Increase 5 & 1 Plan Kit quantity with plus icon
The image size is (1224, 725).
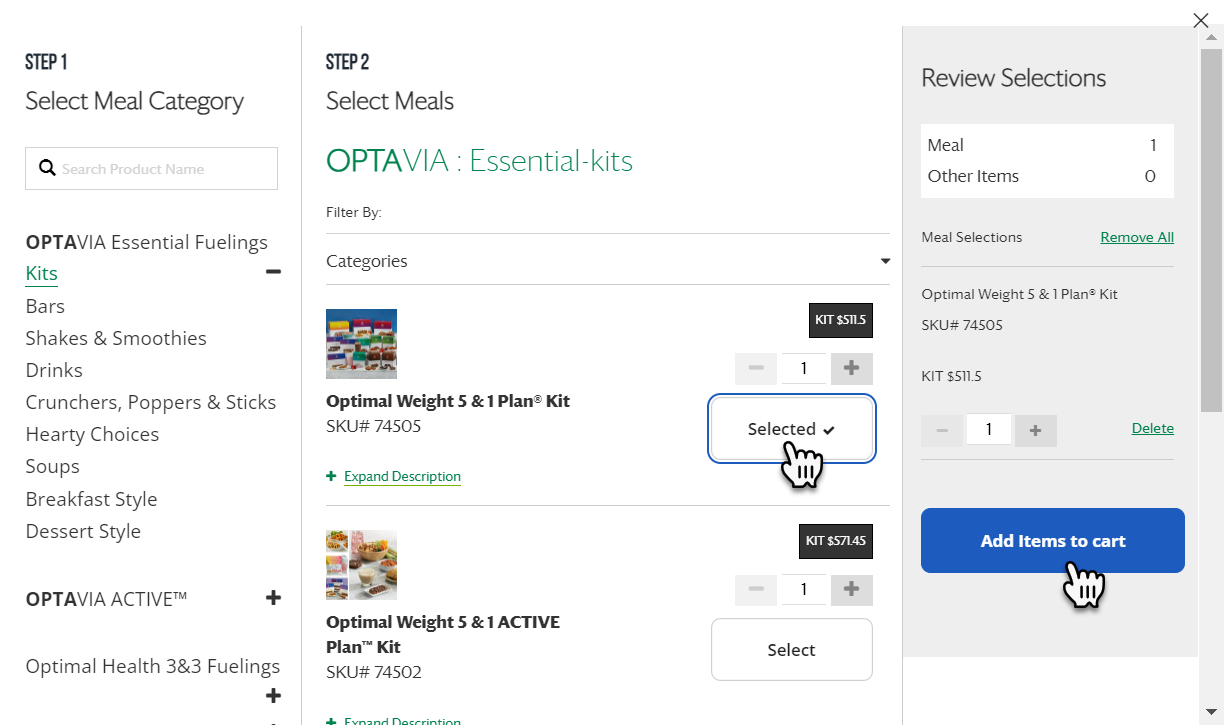coord(851,368)
